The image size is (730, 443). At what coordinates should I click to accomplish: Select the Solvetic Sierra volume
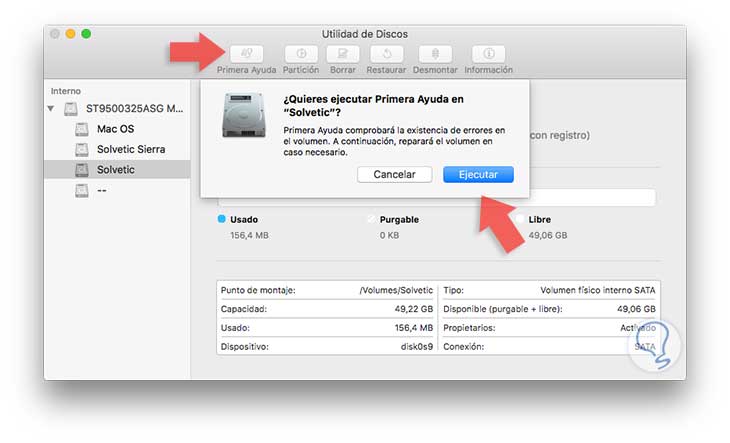click(x=131, y=149)
